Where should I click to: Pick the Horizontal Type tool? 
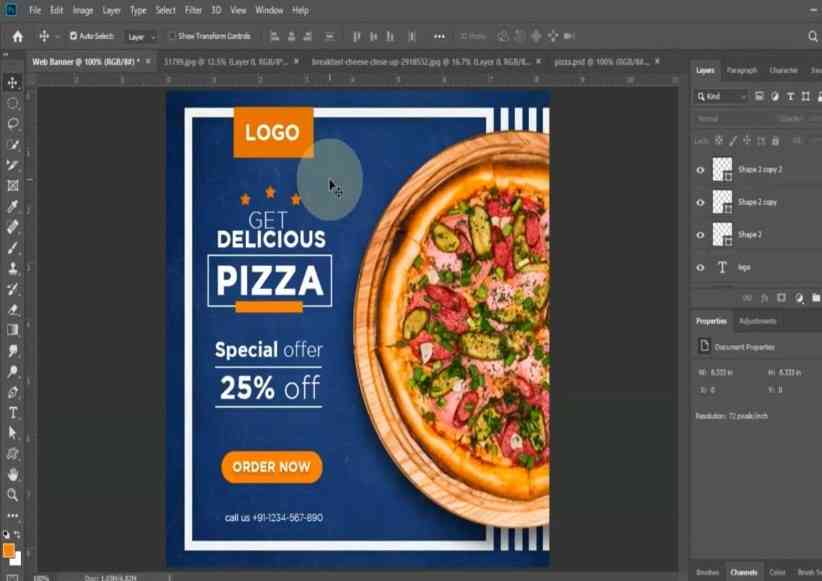tap(13, 412)
